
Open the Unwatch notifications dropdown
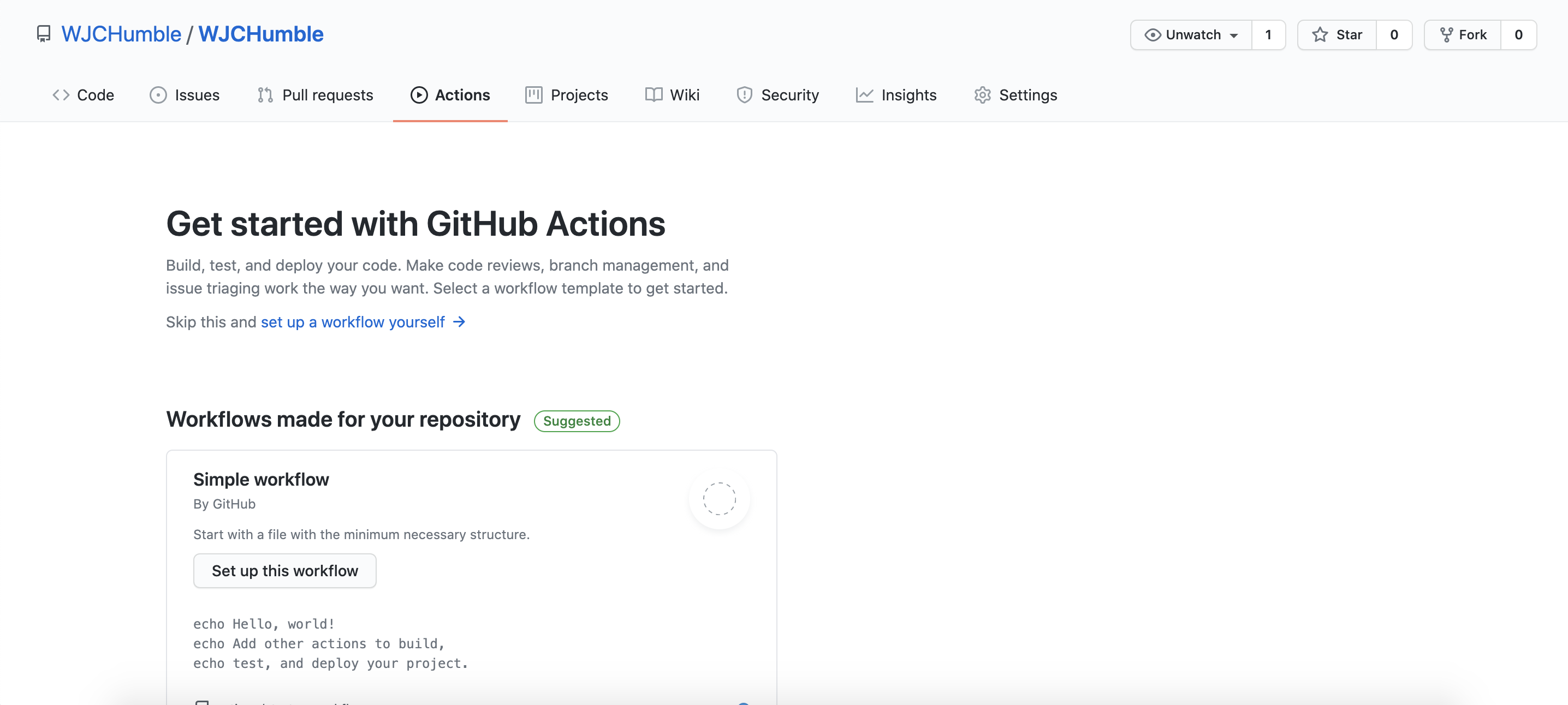(1191, 35)
